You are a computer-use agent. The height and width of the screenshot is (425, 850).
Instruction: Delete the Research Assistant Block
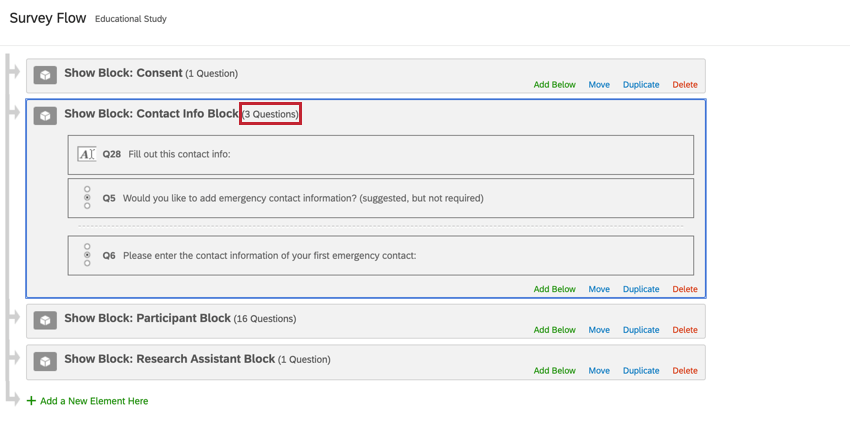(x=685, y=371)
